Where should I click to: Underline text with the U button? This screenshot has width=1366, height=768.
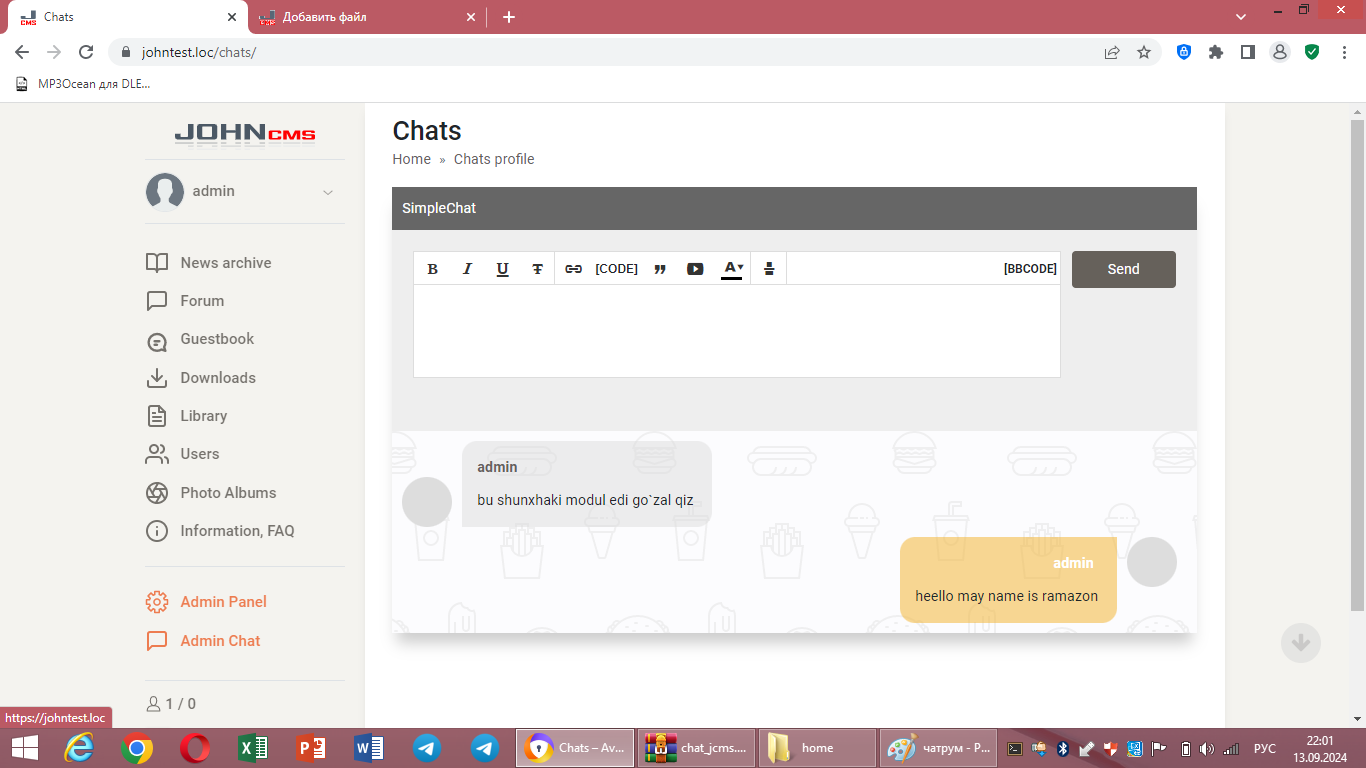(x=502, y=269)
